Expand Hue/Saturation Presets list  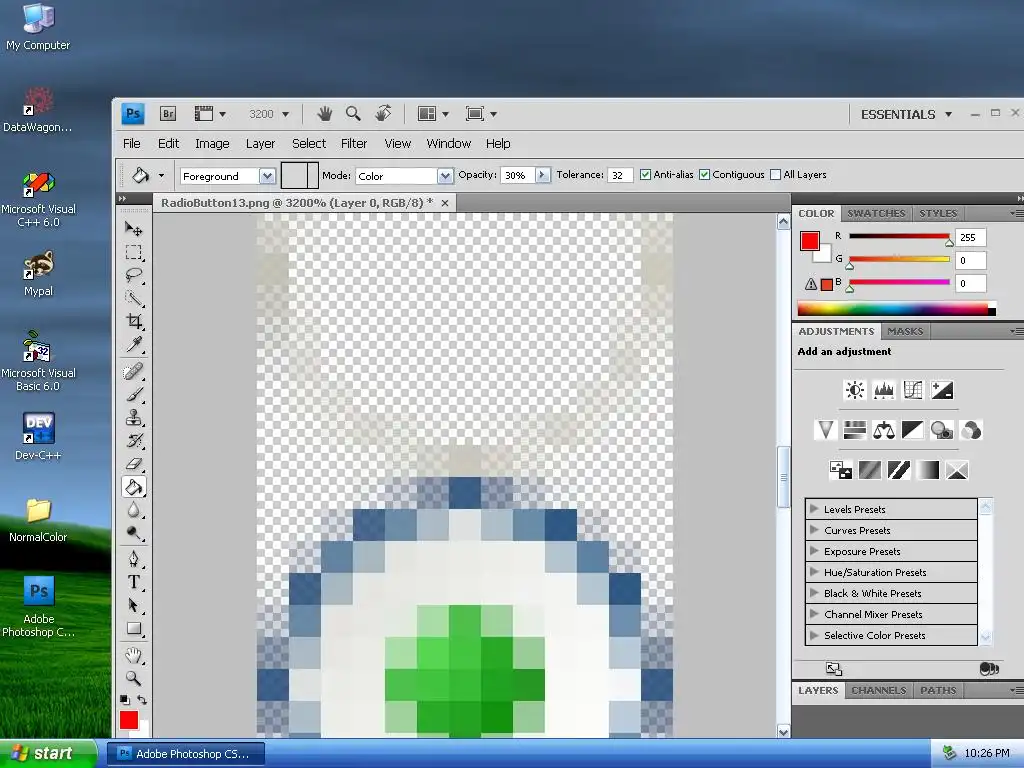pyautogui.click(x=814, y=571)
